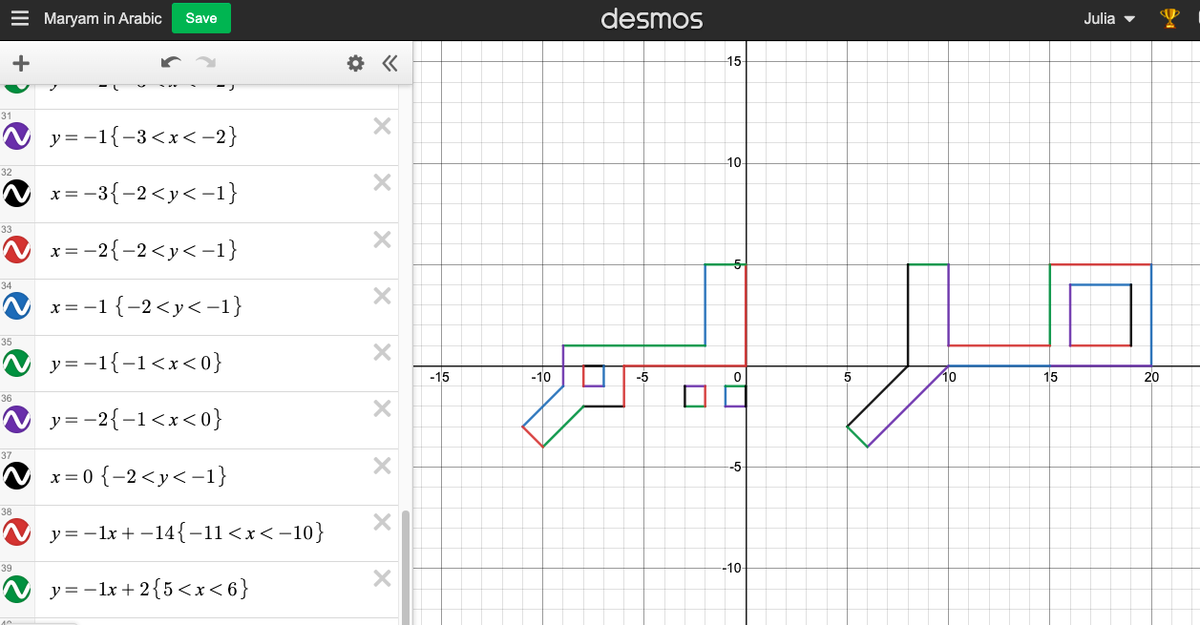Open the hamburger menu next to graph title
The image size is (1200, 625).
point(20,18)
